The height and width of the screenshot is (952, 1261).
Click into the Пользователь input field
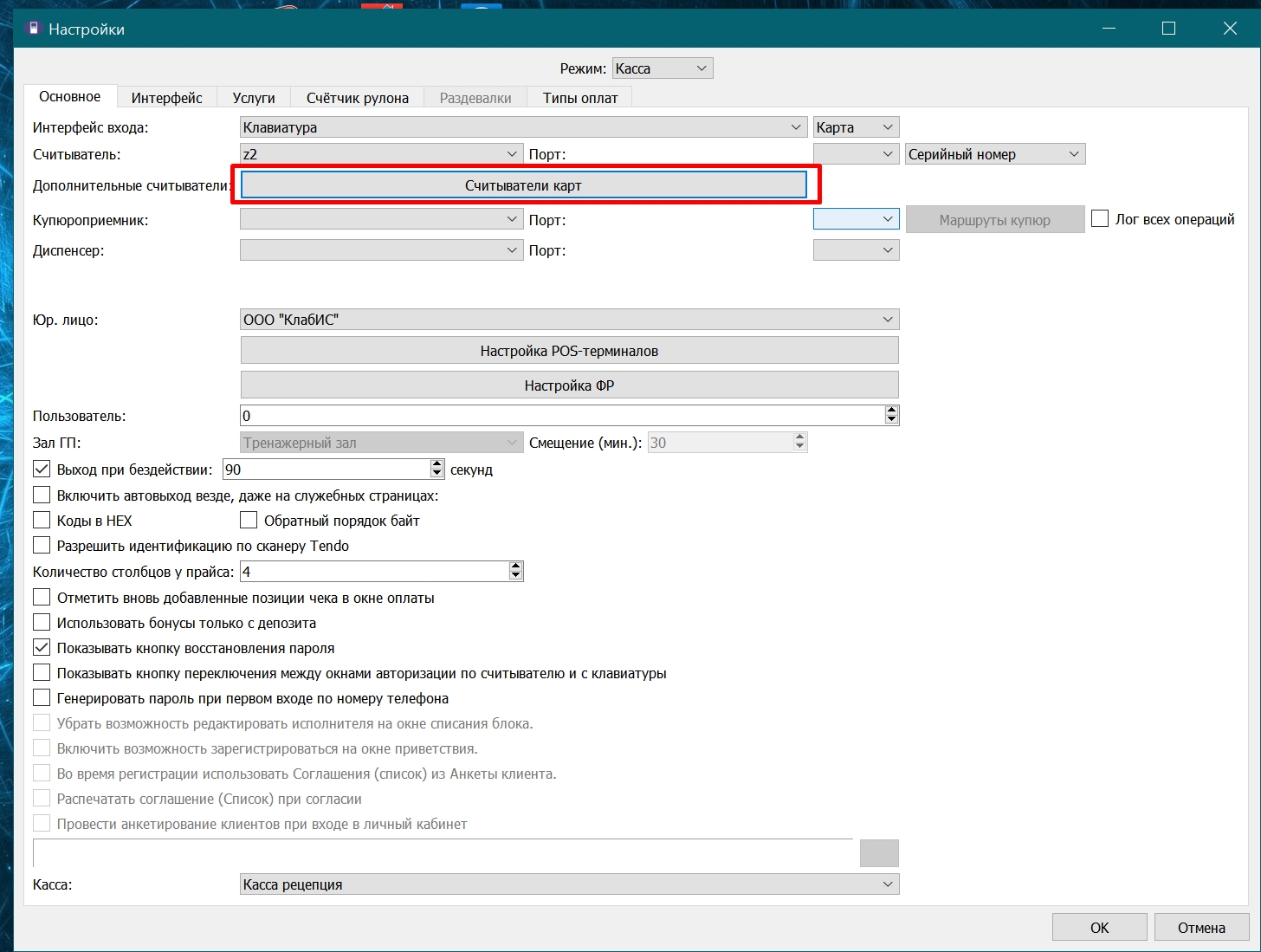point(562,416)
